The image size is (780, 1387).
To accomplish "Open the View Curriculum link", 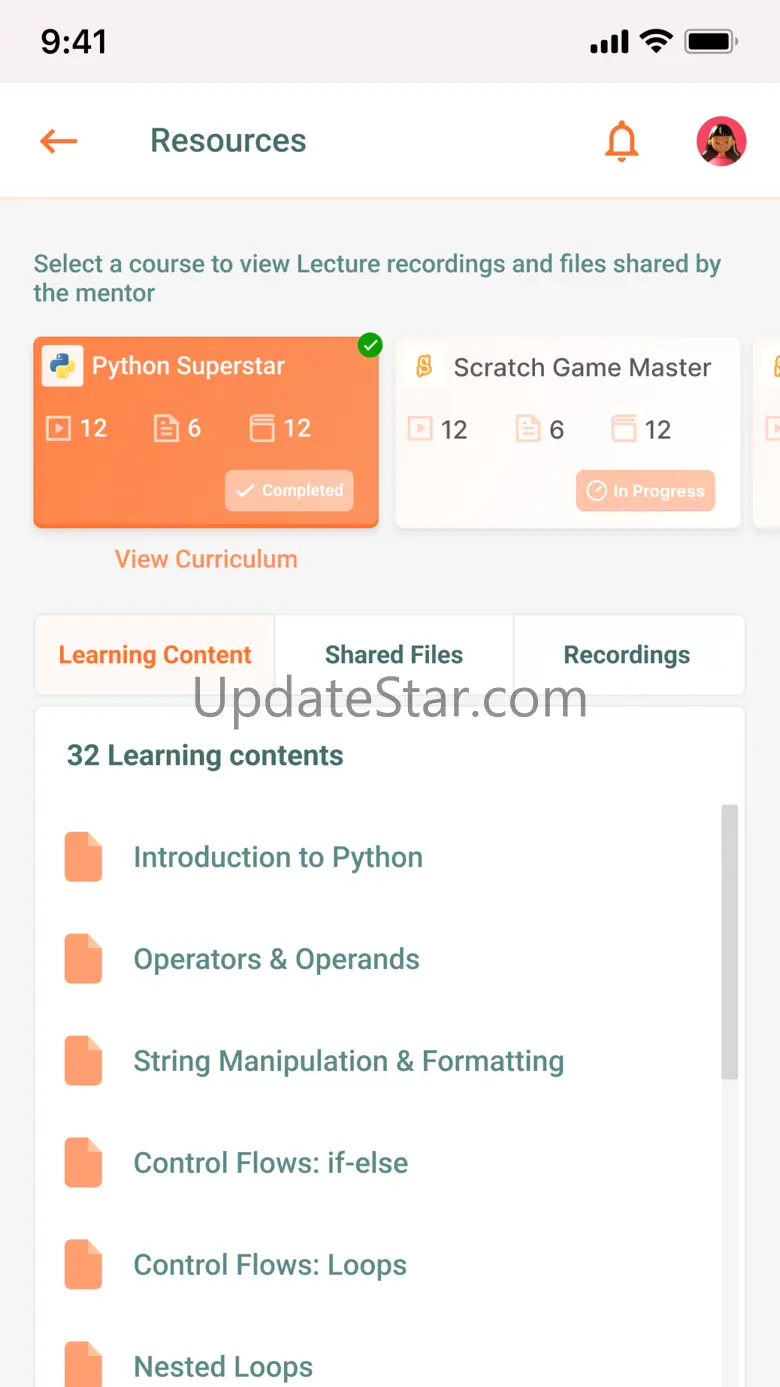I will [206, 559].
